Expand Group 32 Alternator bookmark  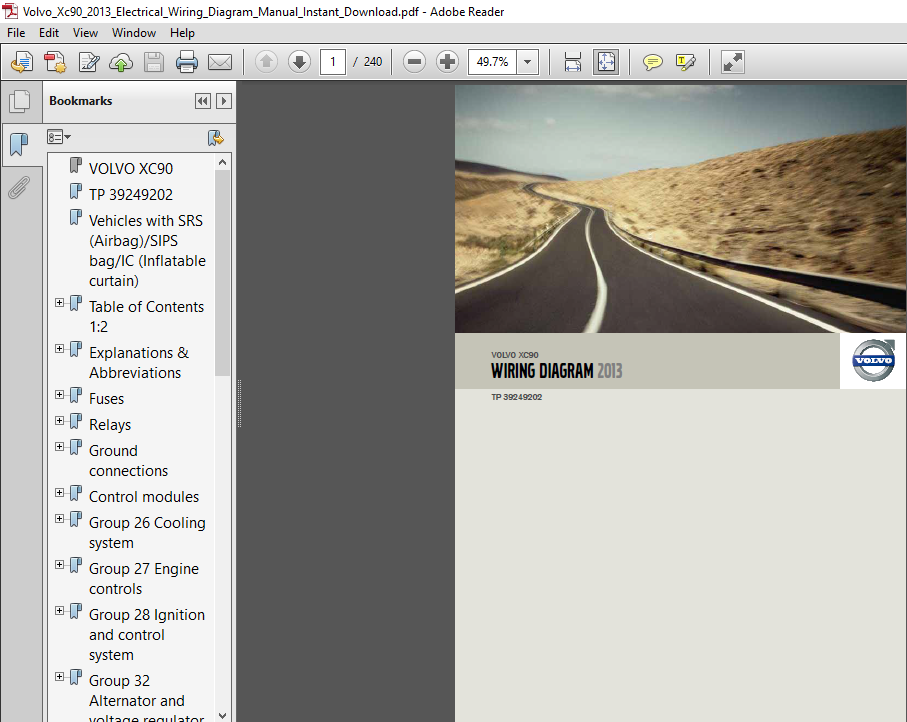tap(59, 676)
